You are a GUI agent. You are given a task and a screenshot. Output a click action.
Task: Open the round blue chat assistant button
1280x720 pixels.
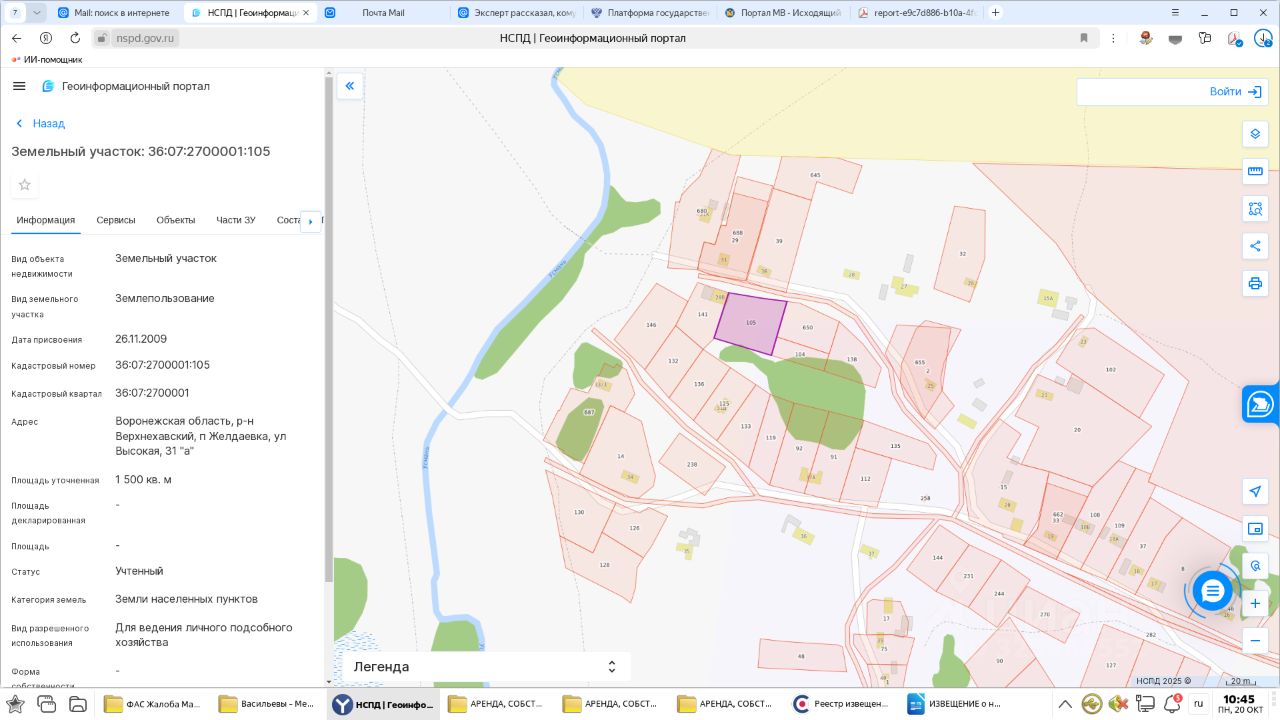coord(1212,592)
